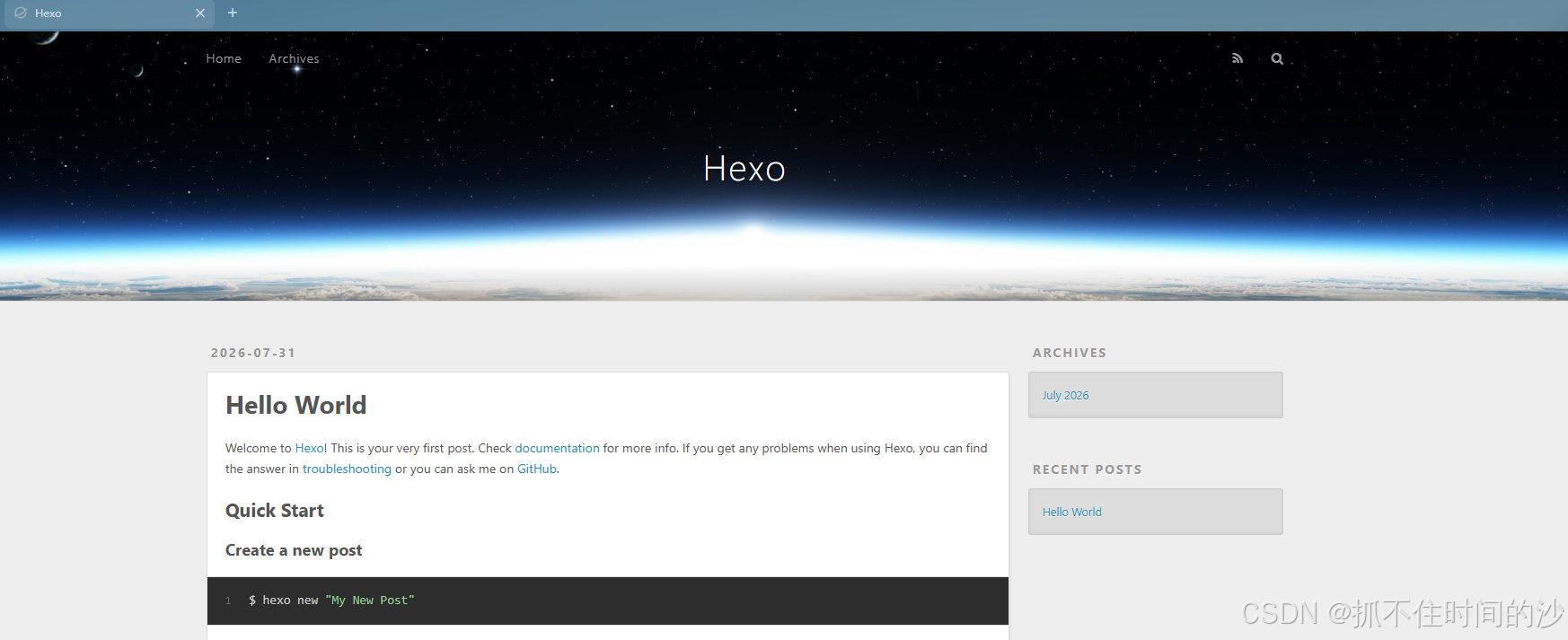
Task: Click the Hexo site title
Action: 744,169
